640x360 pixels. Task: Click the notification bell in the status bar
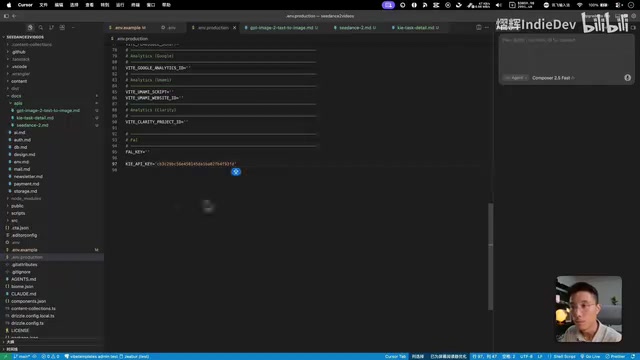[x=633, y=356]
